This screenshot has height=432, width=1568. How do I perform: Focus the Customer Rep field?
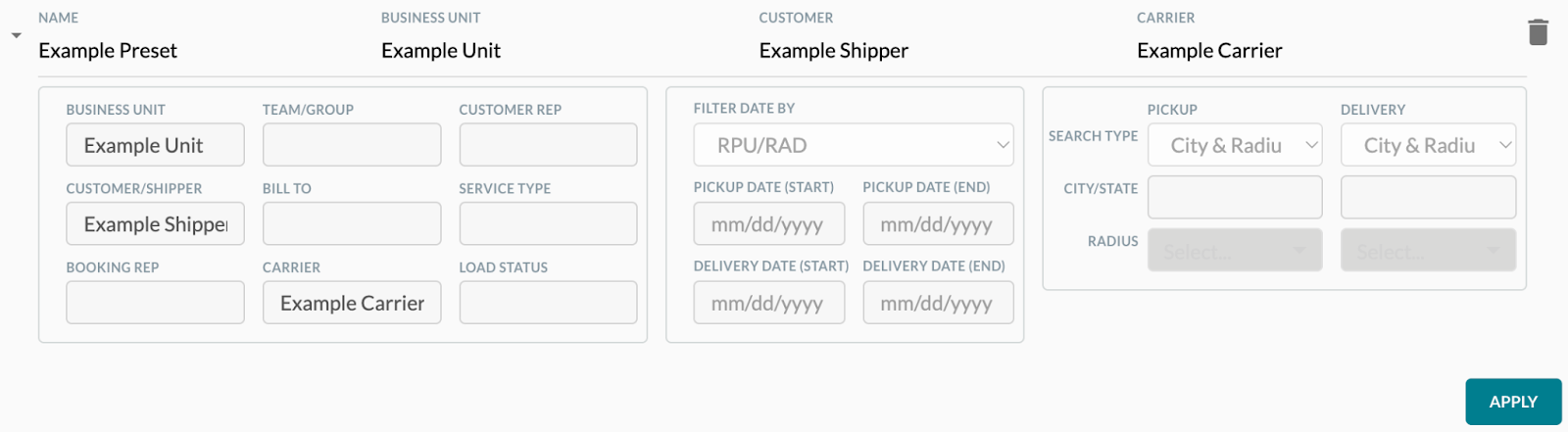pos(548,145)
